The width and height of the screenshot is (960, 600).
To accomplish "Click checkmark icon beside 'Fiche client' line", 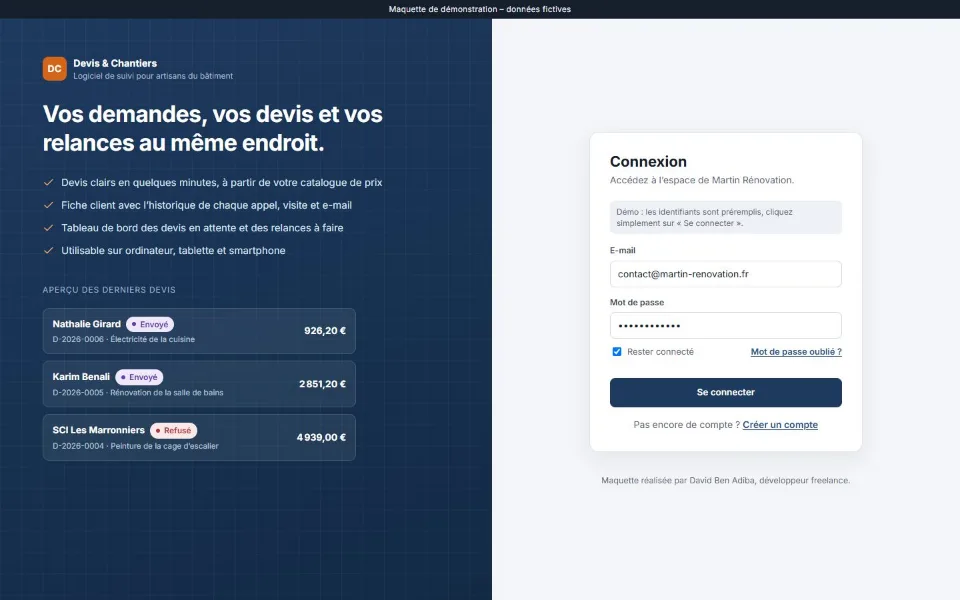I will (x=48, y=205).
